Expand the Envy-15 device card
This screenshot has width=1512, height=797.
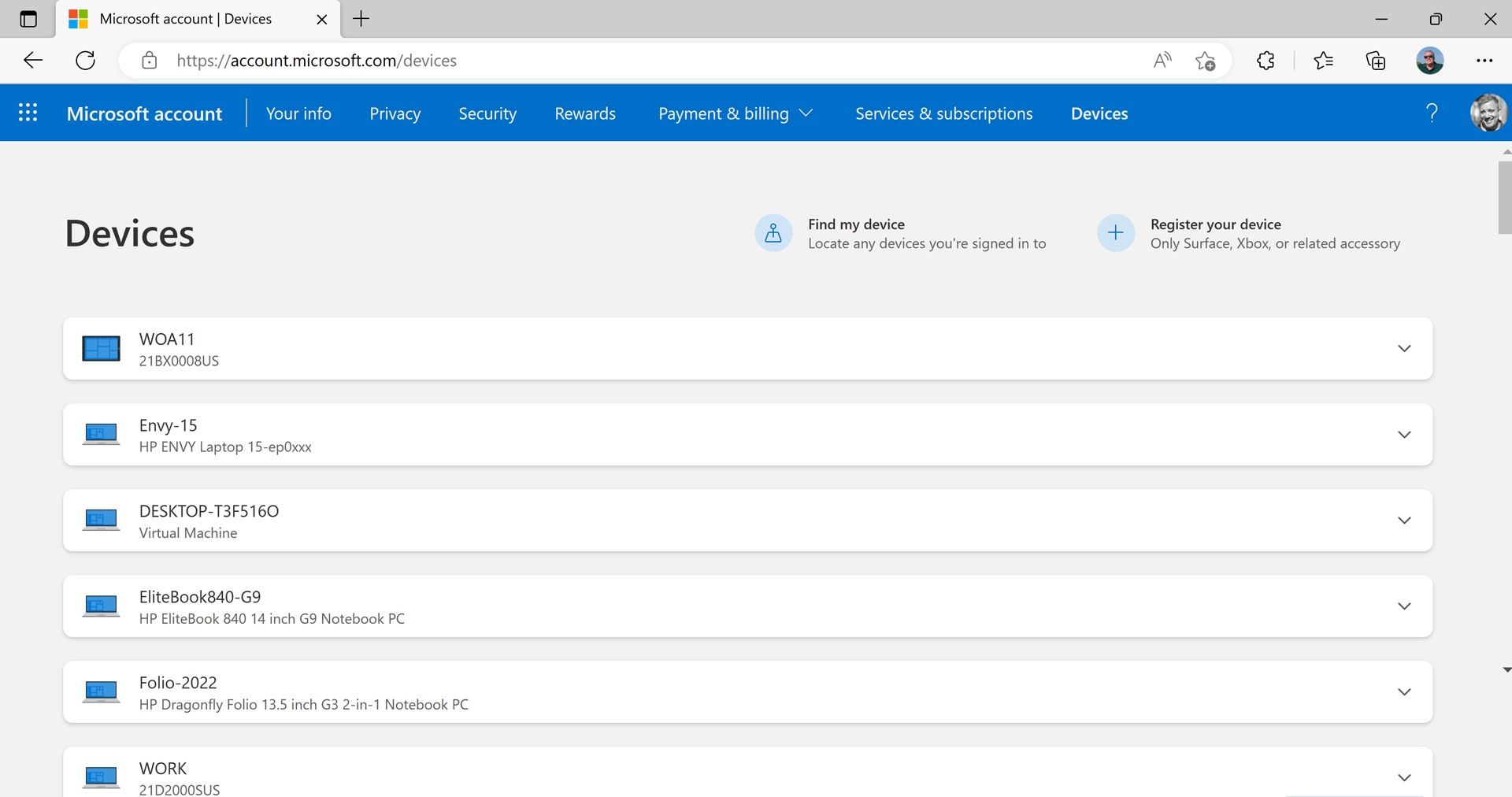tap(1403, 435)
